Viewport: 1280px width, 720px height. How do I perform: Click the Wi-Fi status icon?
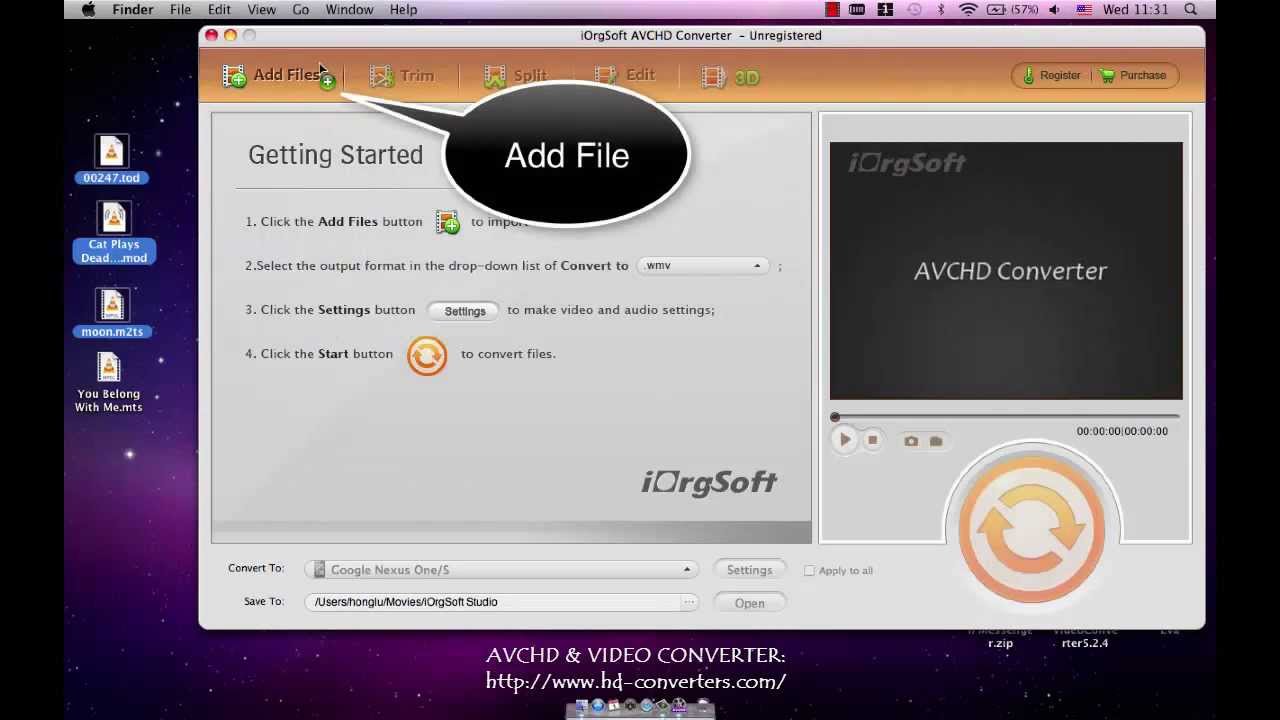[967, 10]
